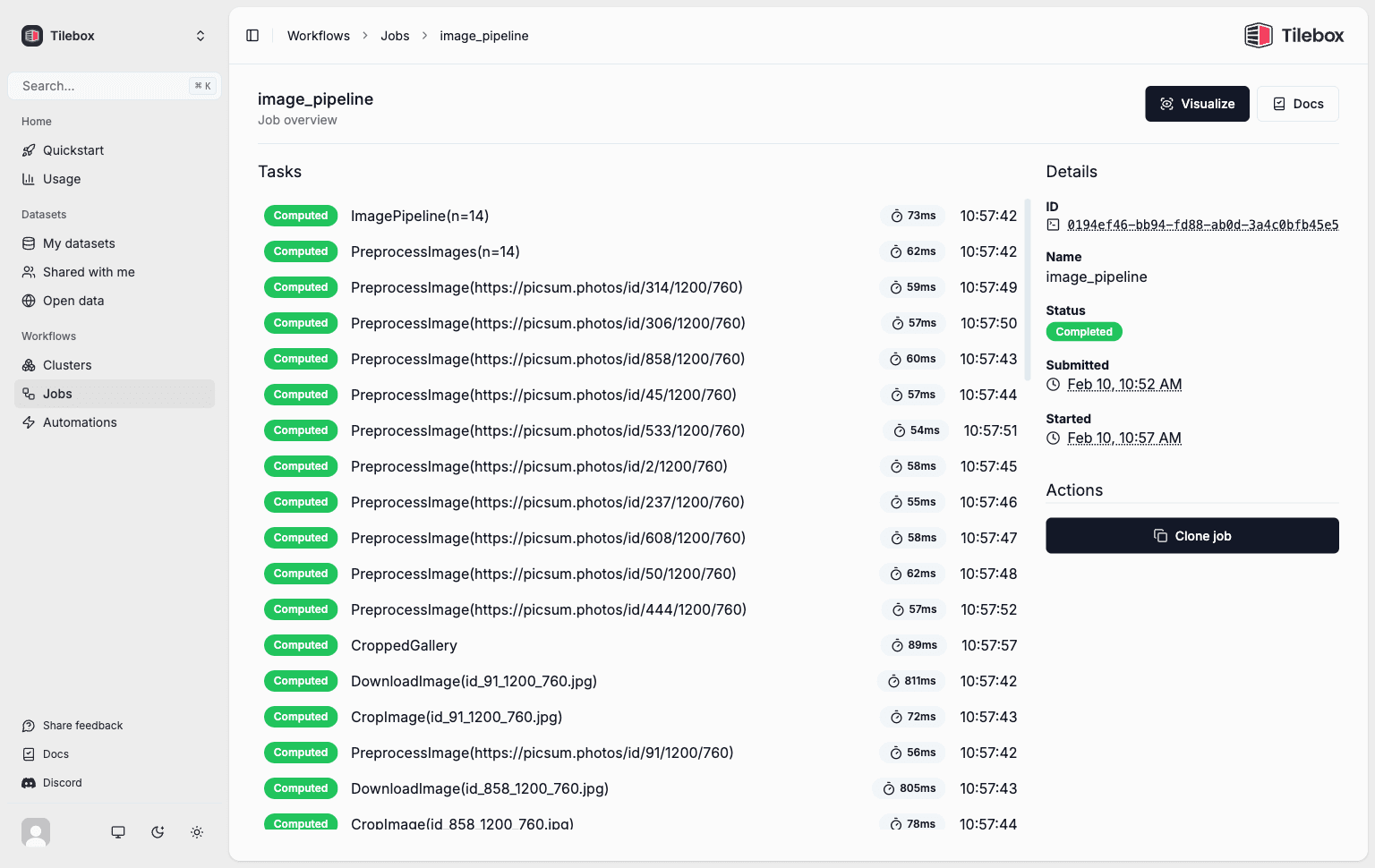This screenshot has width=1375, height=868.
Task: Click the 10:57:51 timestamp of id/533 task
Action: pyautogui.click(x=990, y=430)
